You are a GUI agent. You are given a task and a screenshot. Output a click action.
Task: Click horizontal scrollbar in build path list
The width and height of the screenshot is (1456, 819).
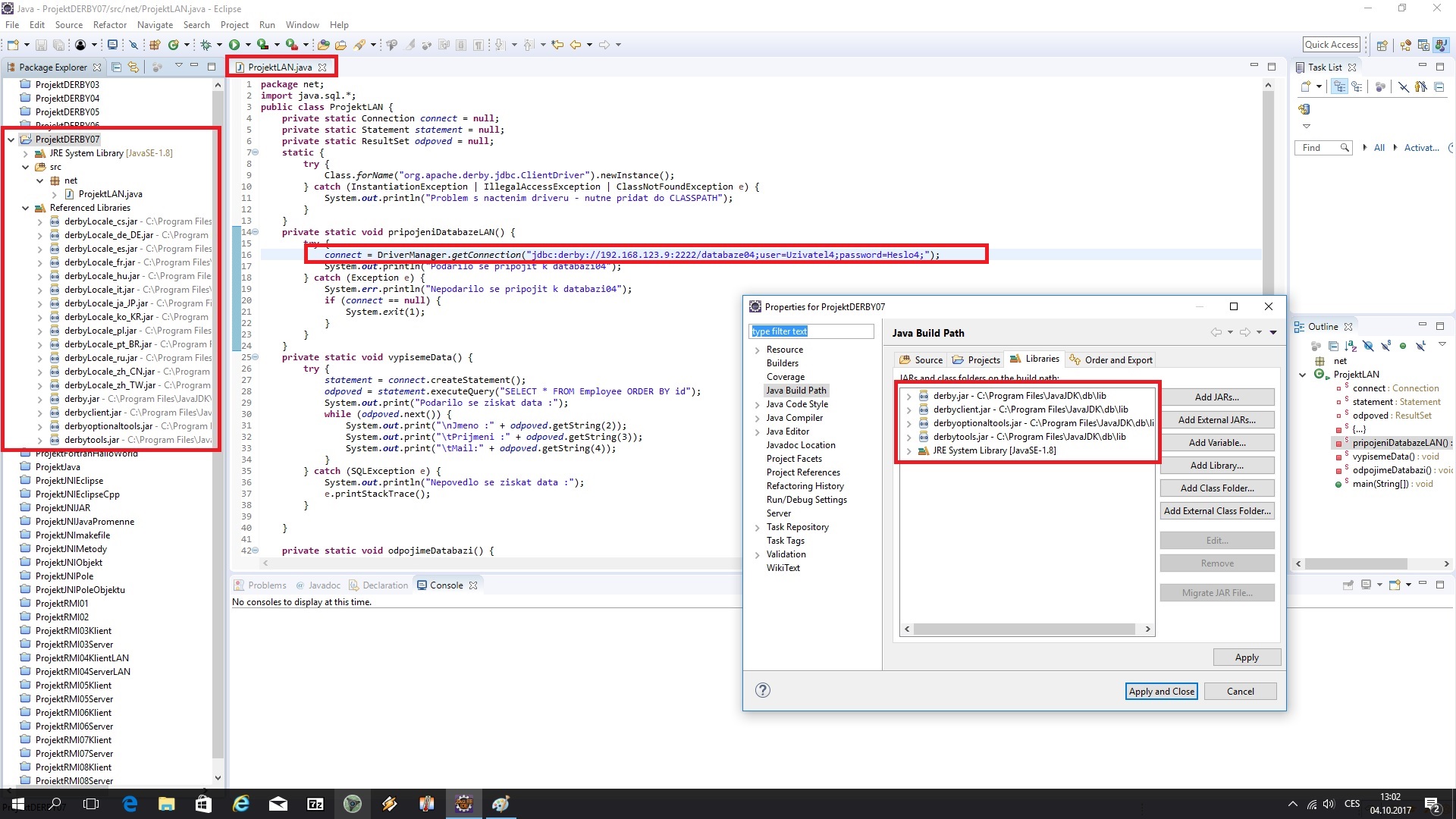1024,629
